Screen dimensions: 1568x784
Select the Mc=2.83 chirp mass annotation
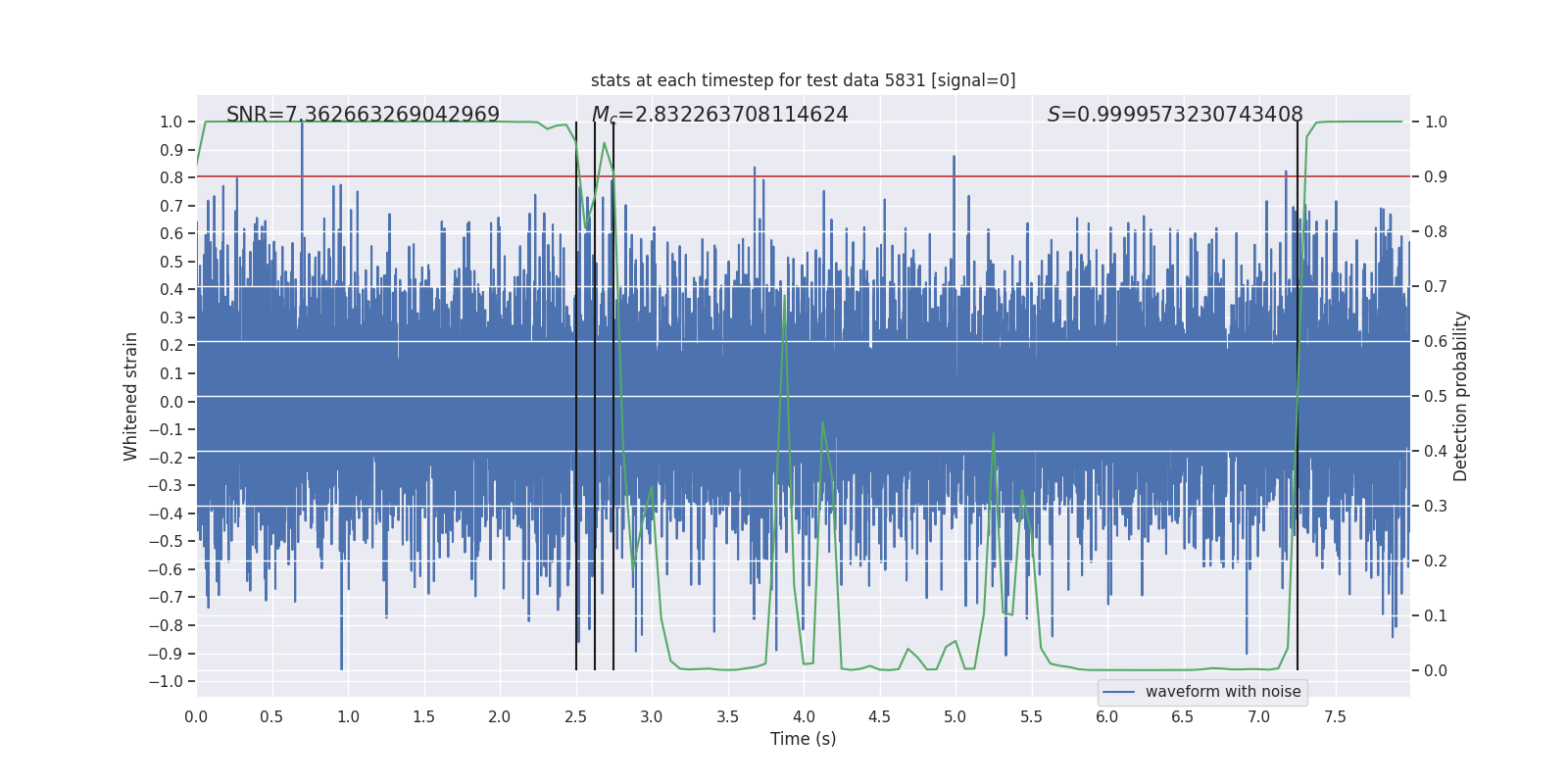click(x=720, y=115)
